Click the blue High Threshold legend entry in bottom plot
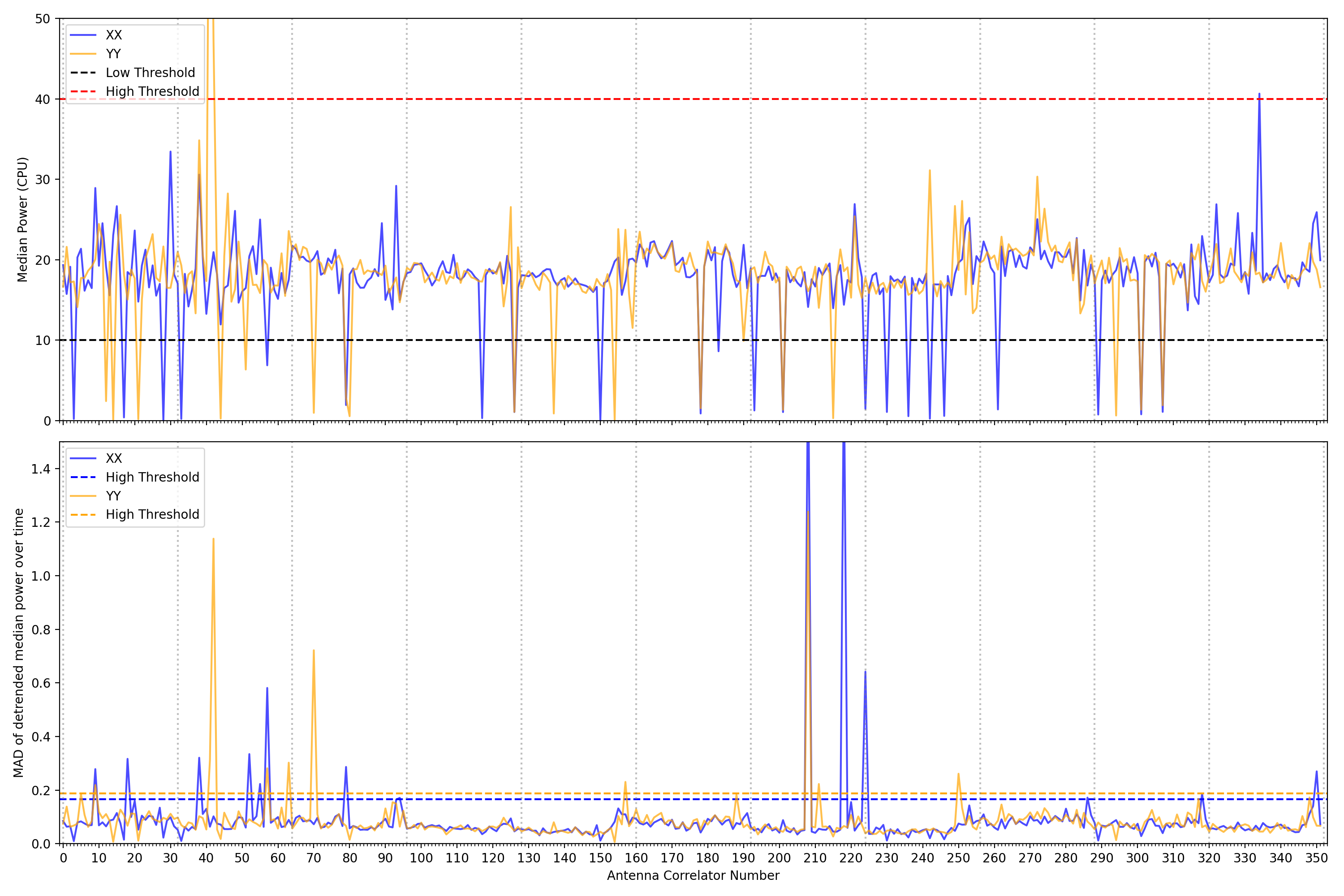The image size is (1344, 896). click(x=152, y=478)
